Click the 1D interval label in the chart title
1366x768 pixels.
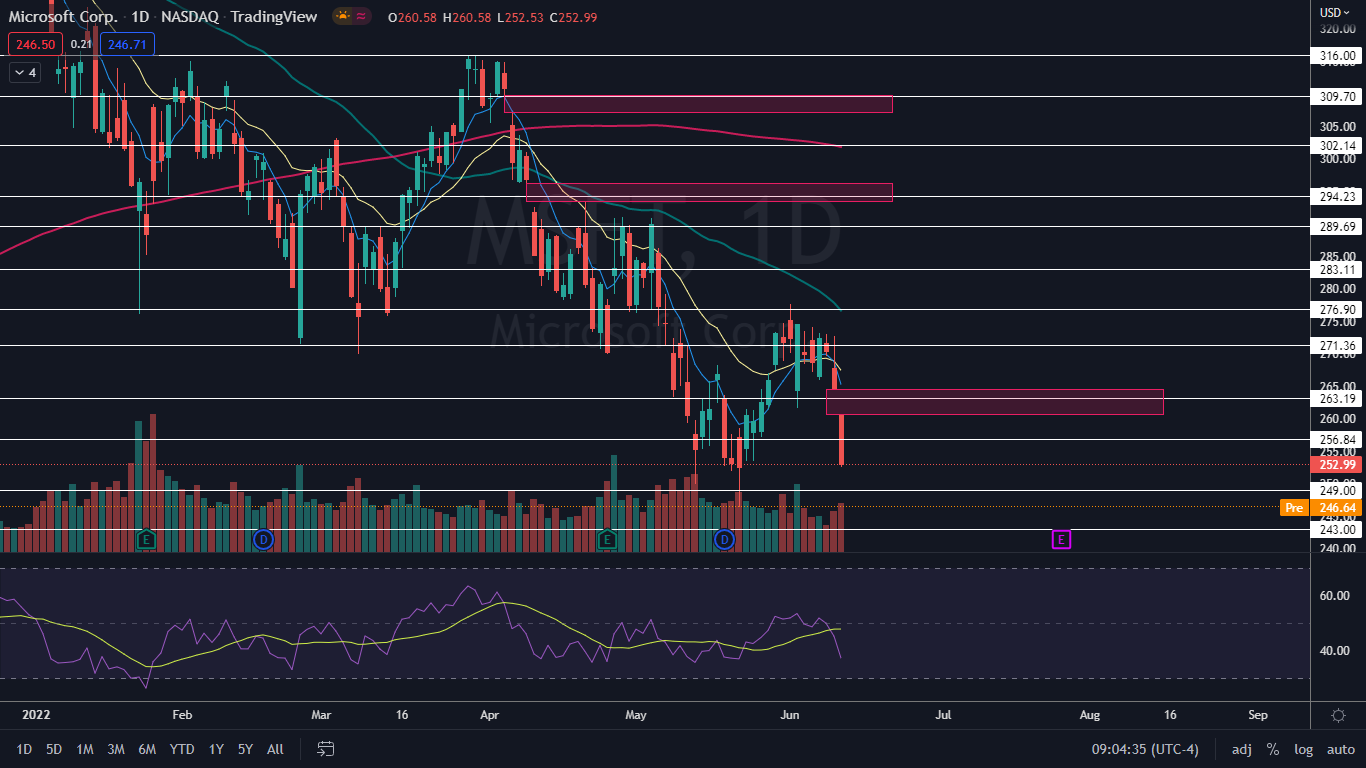[141, 16]
